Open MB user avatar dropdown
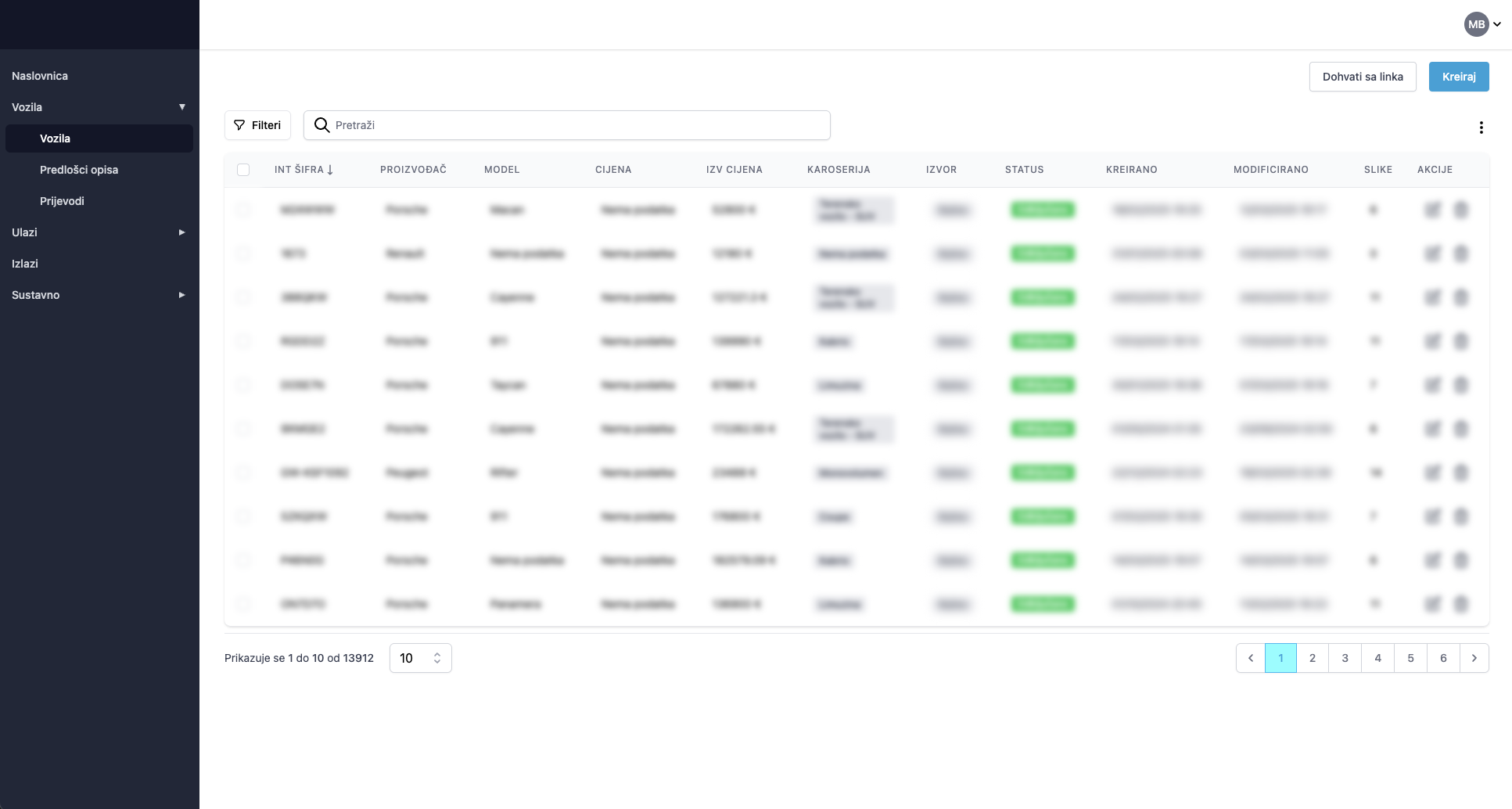The height and width of the screenshot is (809, 1512). [1481, 24]
